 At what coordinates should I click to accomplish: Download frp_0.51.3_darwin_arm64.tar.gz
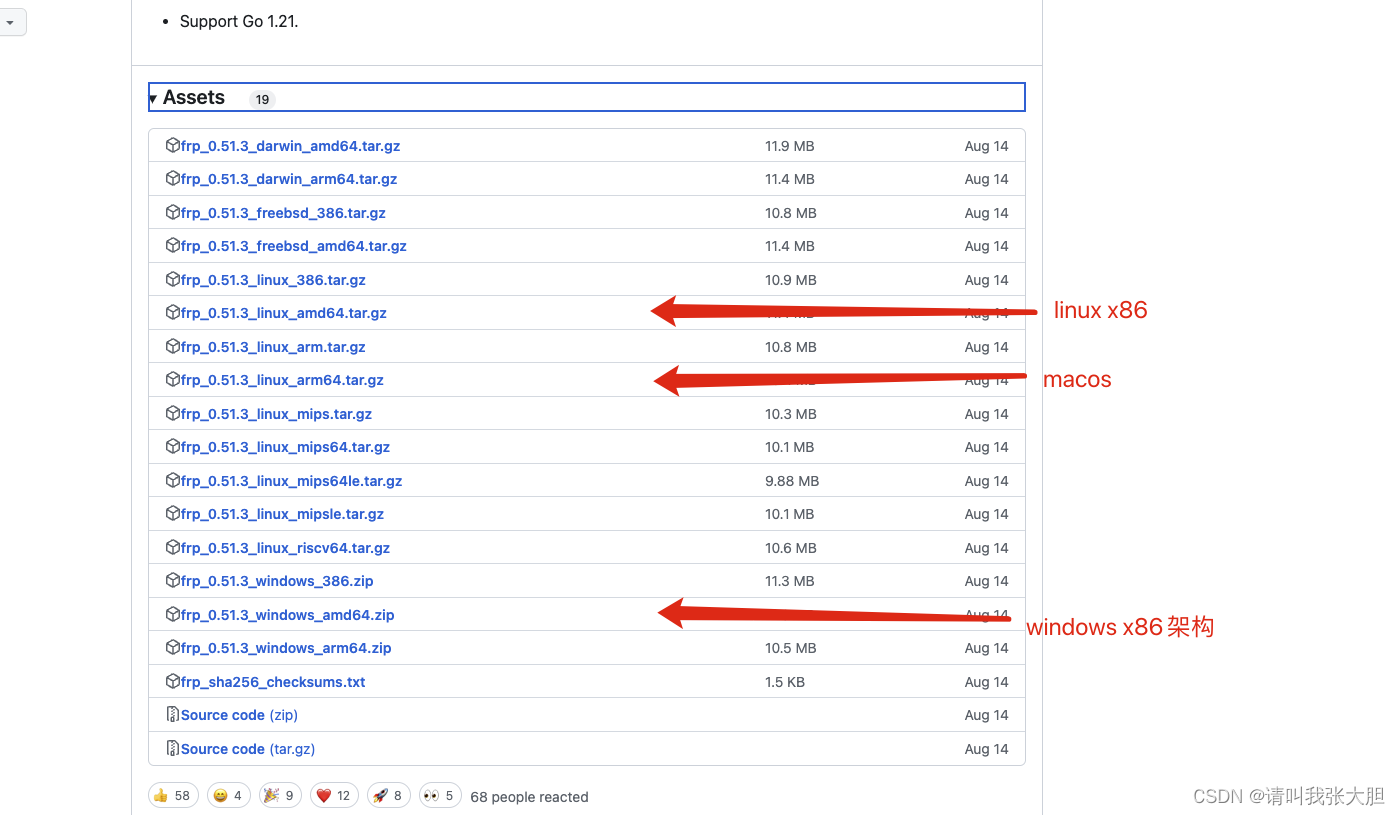(289, 179)
